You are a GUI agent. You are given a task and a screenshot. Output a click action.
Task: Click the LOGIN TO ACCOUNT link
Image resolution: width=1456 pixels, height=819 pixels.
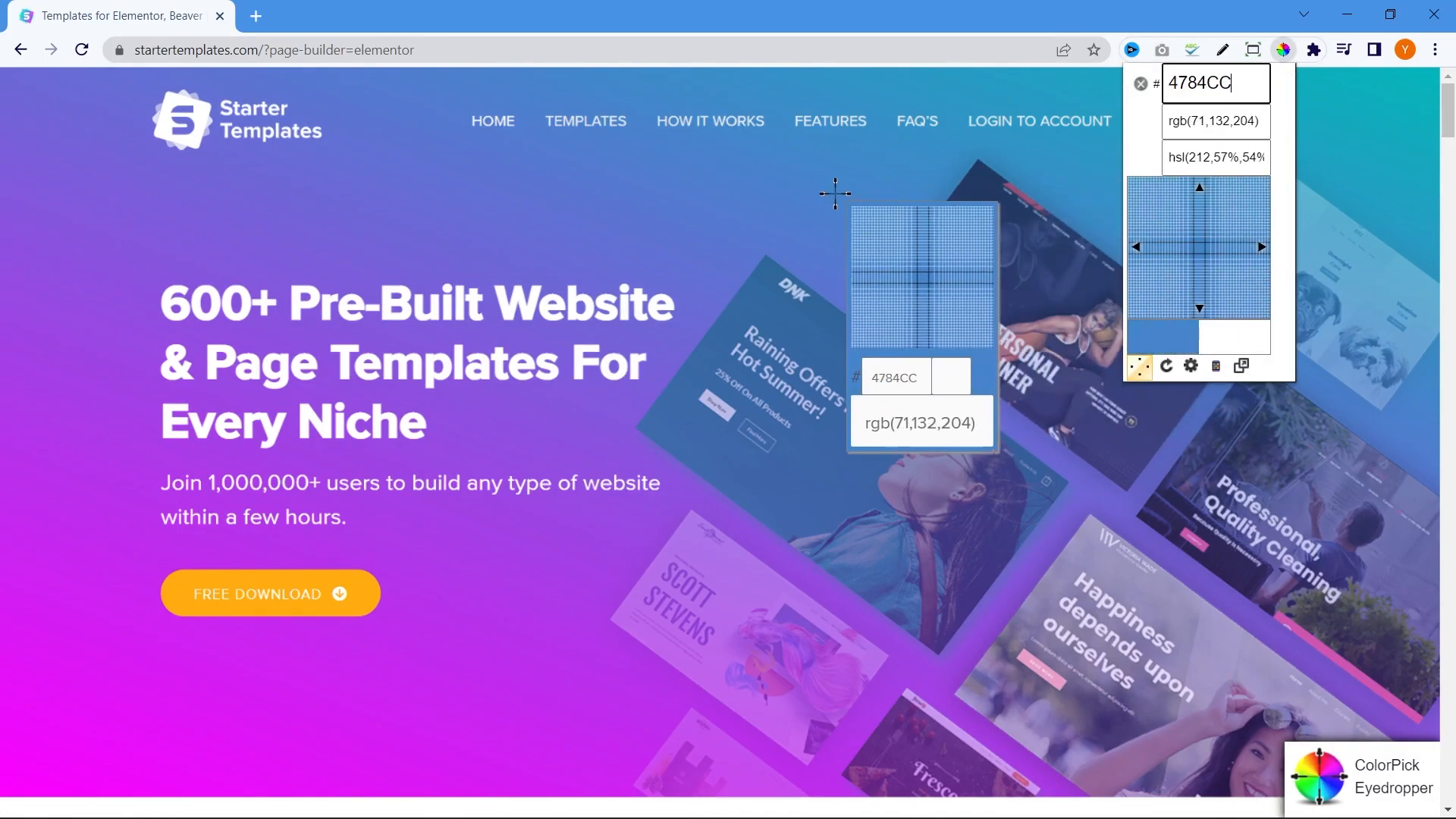(x=1039, y=120)
